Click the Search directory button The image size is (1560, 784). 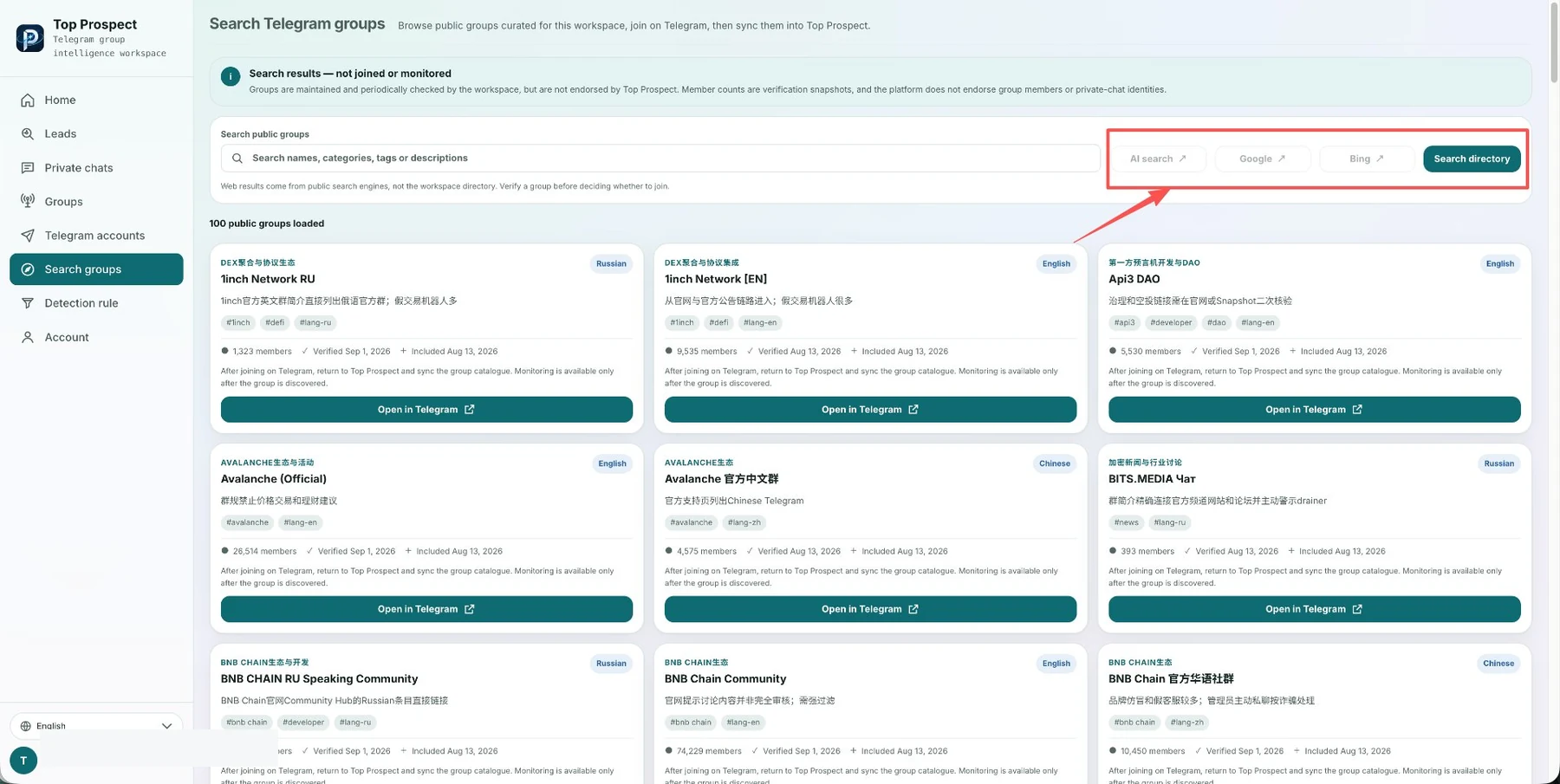coord(1472,159)
